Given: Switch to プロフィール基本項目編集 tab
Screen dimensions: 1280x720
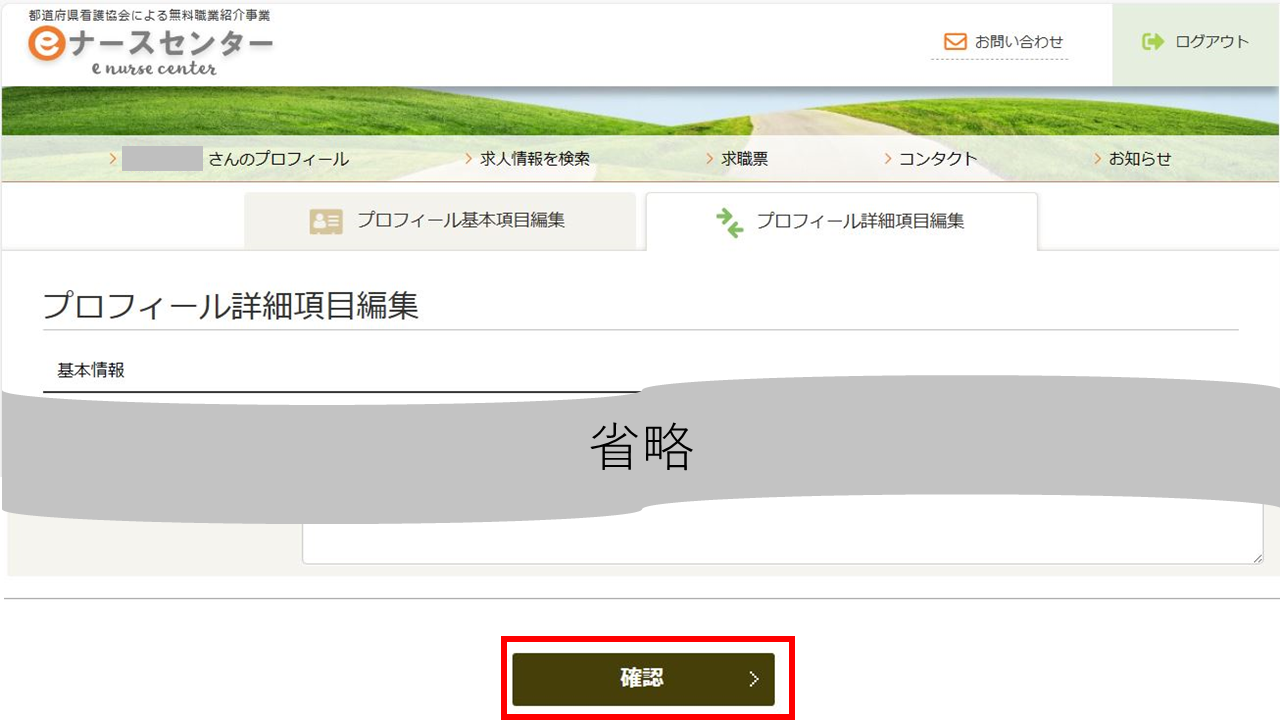Looking at the screenshot, I should (440, 221).
